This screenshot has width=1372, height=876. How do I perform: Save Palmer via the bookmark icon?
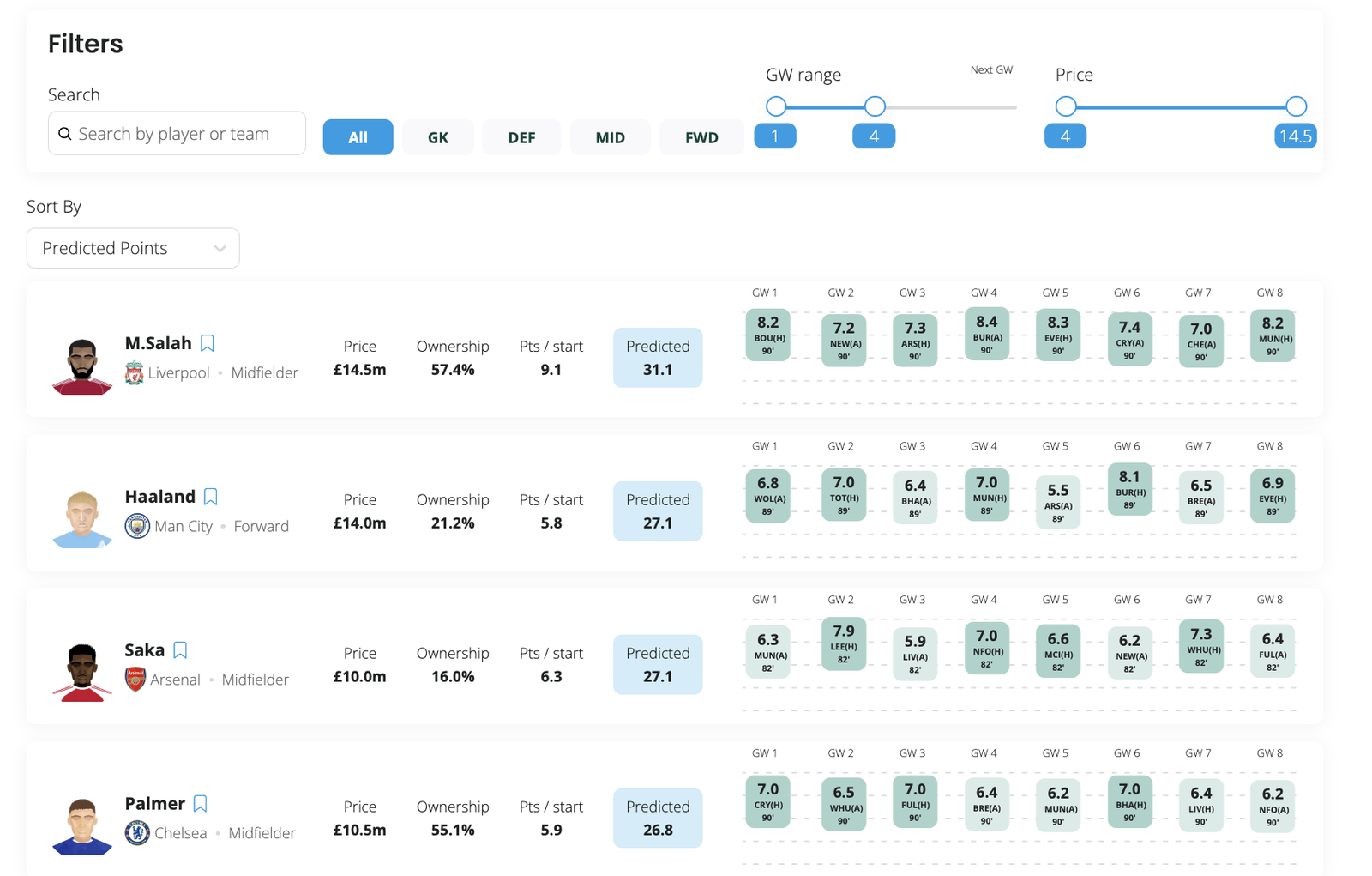pos(201,804)
